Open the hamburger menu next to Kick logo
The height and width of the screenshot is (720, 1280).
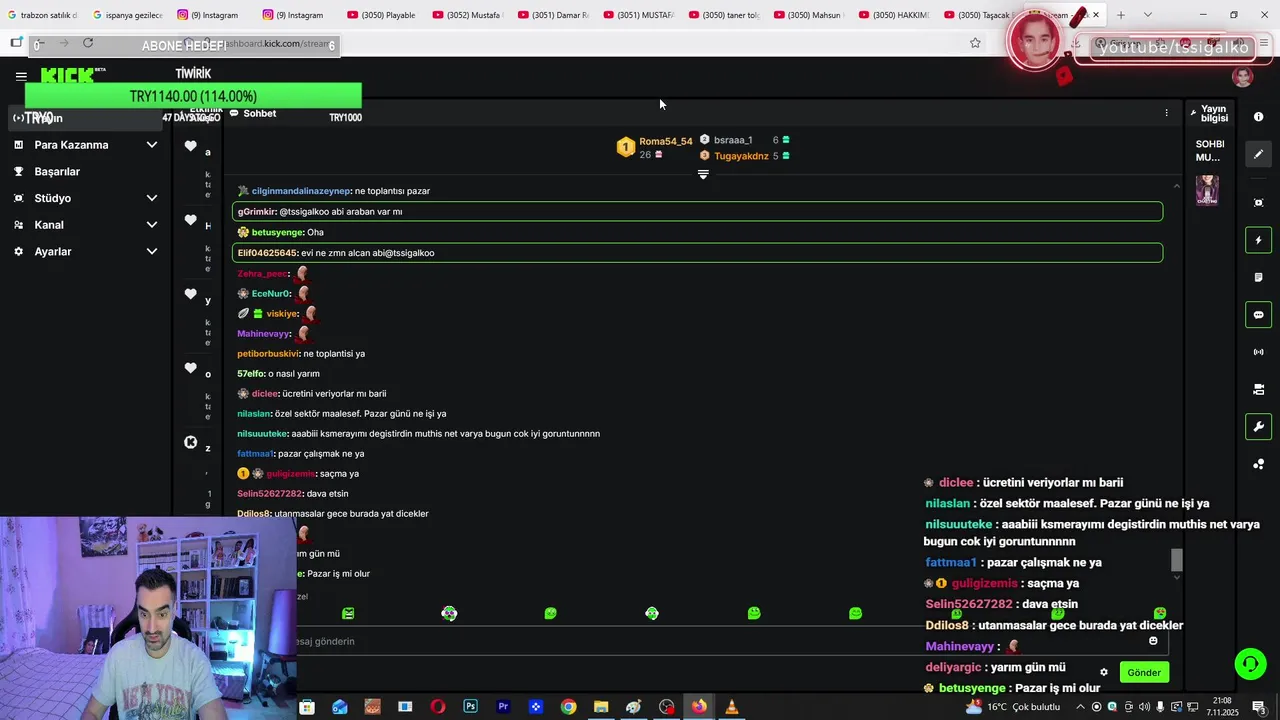click(x=21, y=76)
